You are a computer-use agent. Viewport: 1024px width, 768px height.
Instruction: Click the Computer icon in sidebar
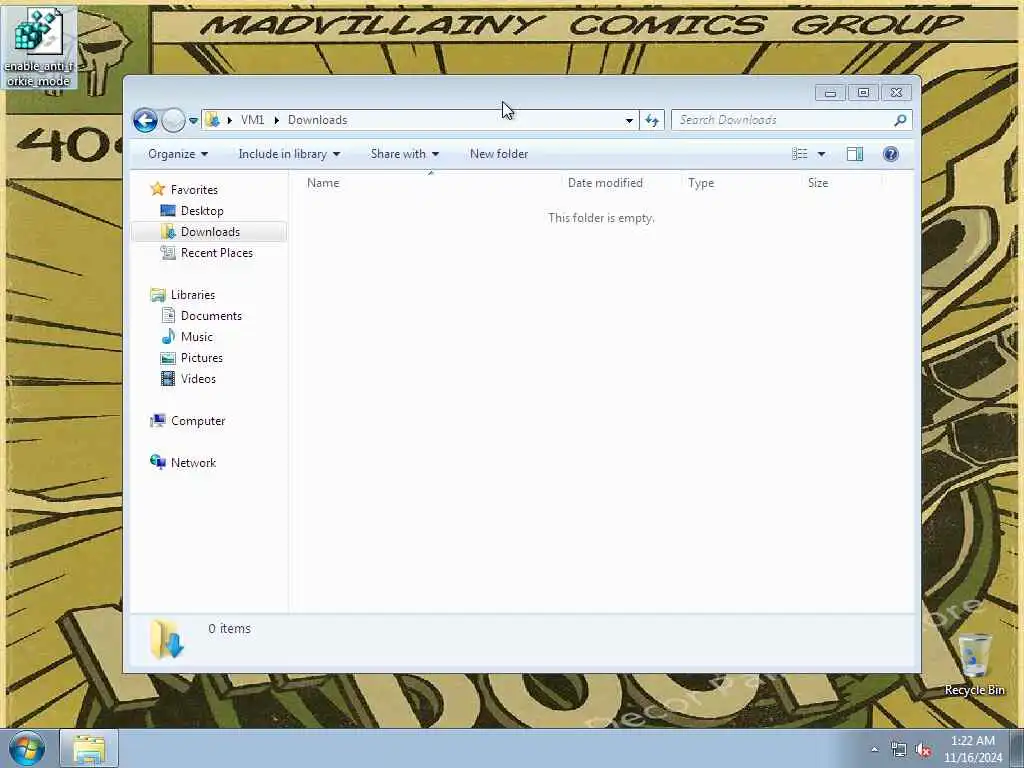click(157, 421)
